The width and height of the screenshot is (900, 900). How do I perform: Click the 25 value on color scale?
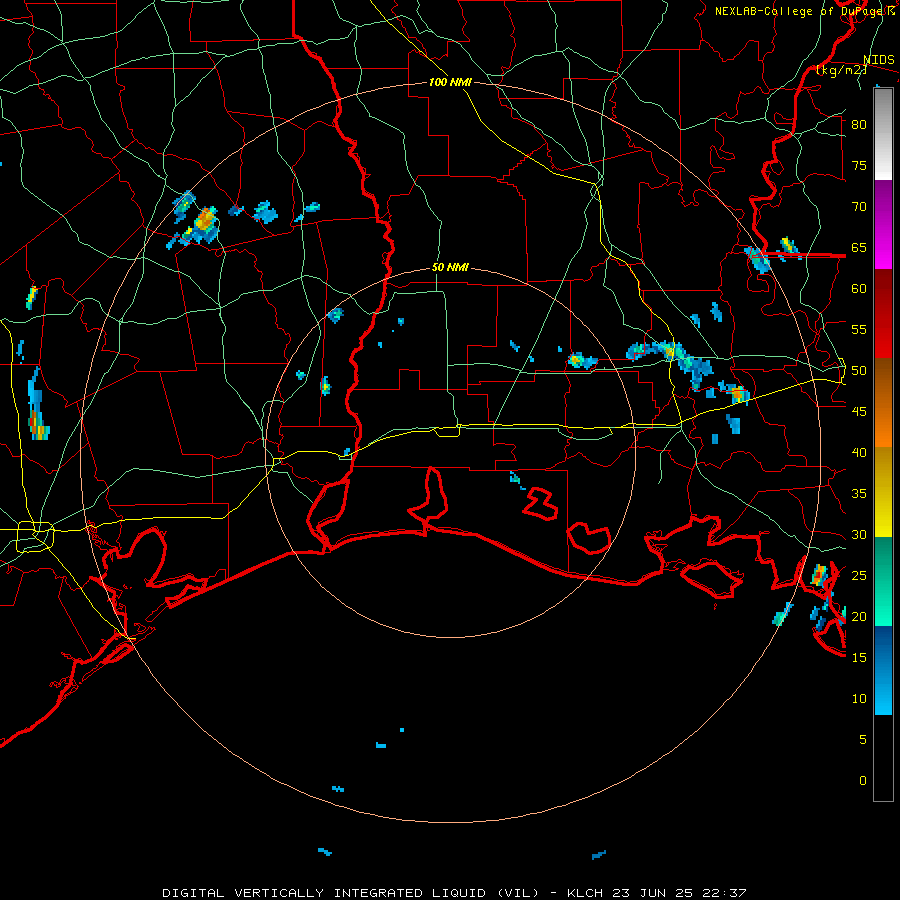[x=859, y=576]
